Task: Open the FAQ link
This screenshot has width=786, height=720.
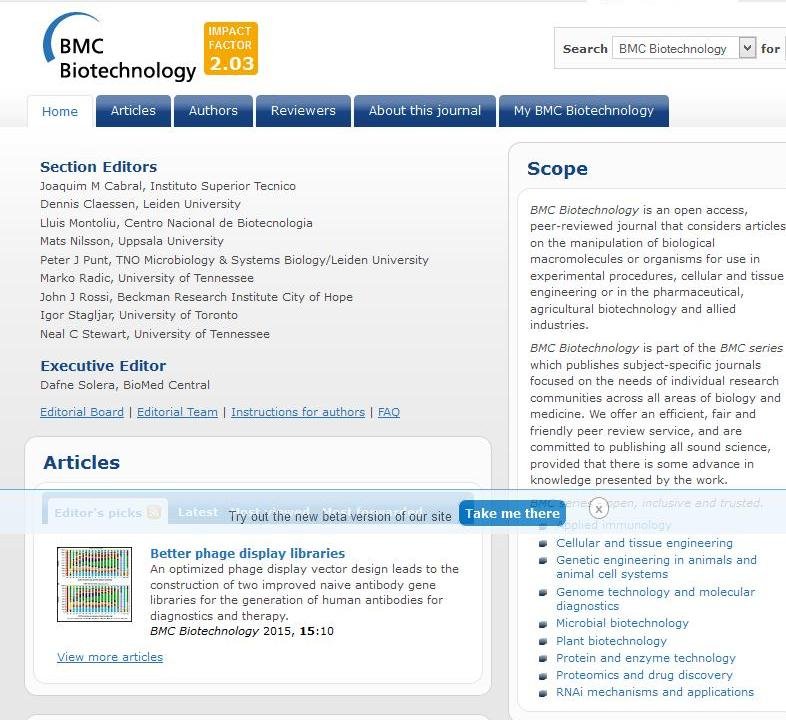Action: 389,412
